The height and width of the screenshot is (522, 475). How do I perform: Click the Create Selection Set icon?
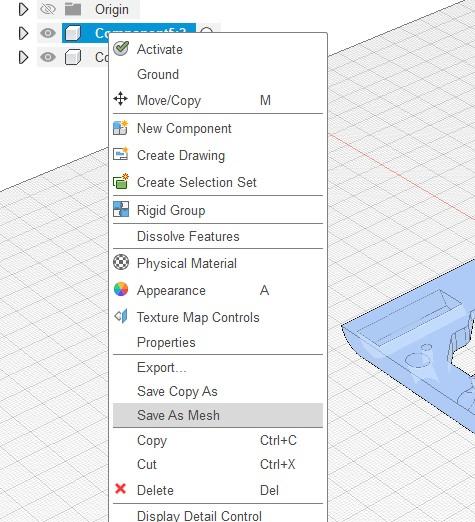[121, 181]
